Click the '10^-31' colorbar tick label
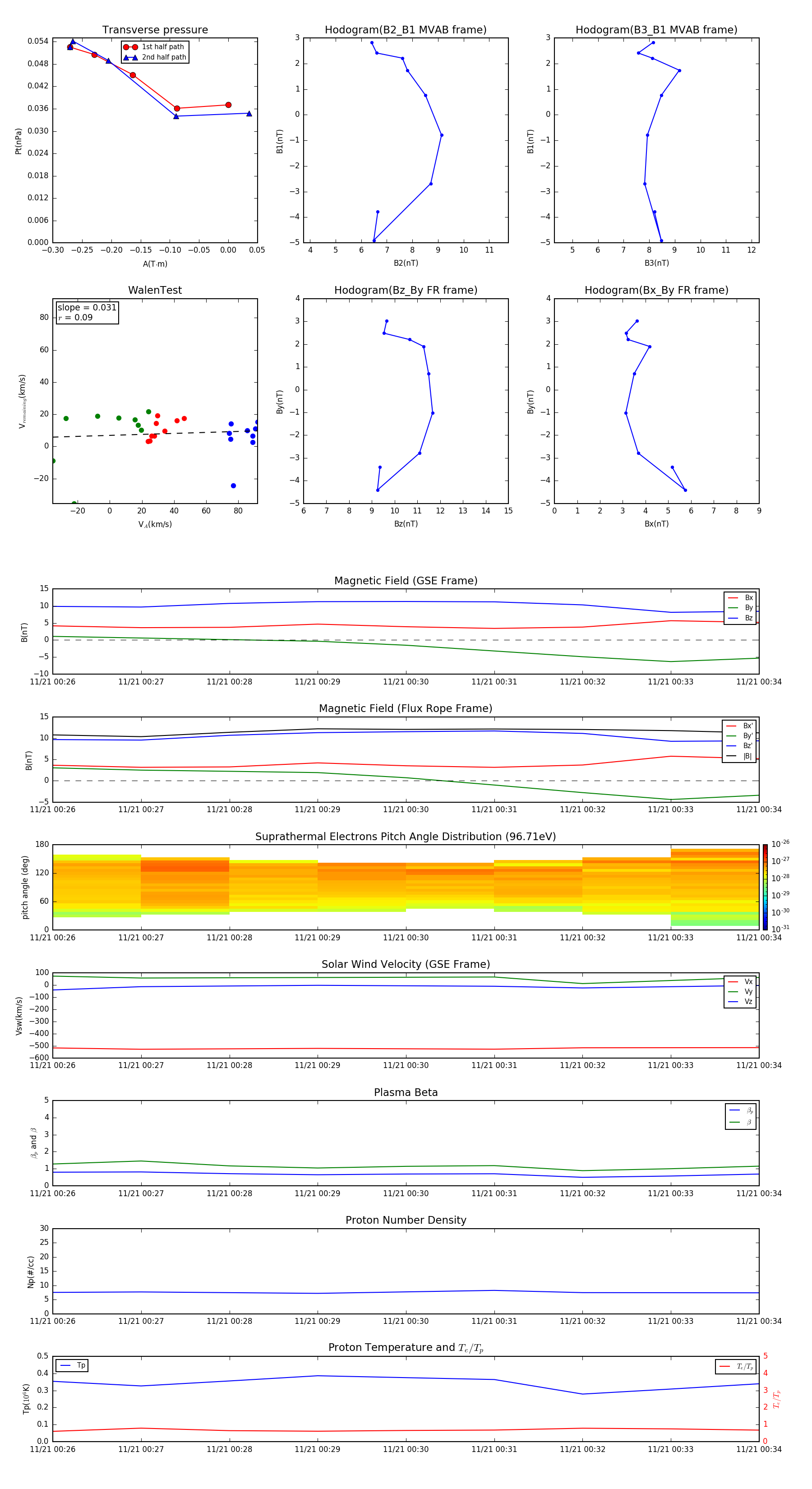 click(x=780, y=929)
